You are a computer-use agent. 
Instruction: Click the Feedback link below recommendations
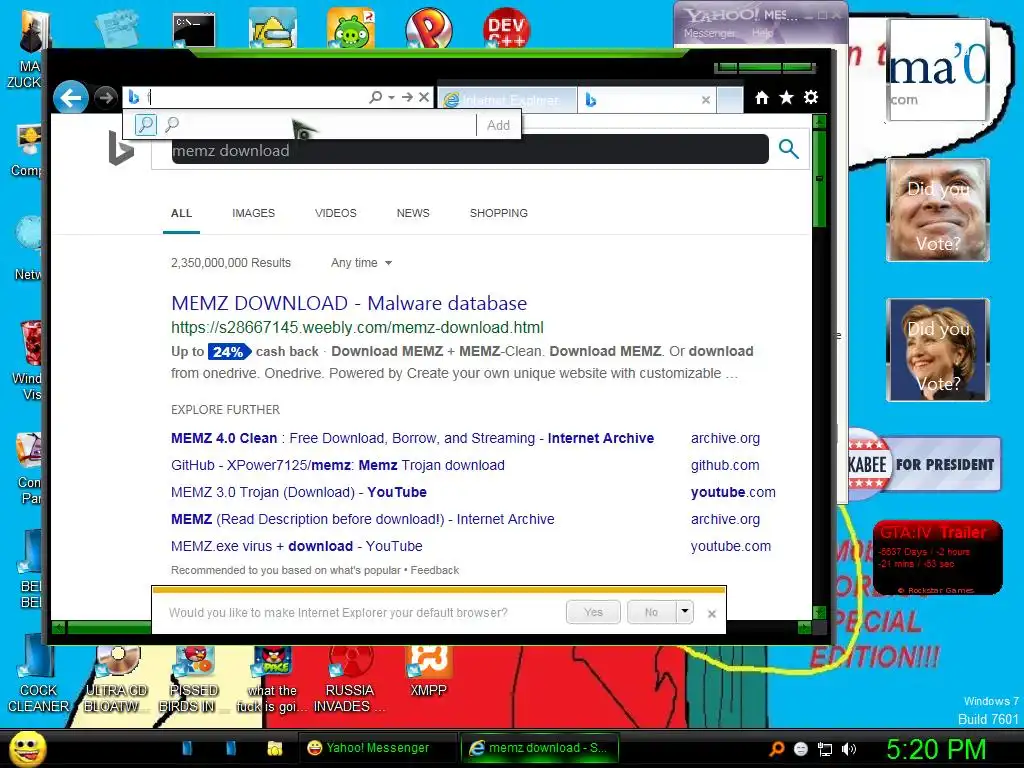point(434,570)
